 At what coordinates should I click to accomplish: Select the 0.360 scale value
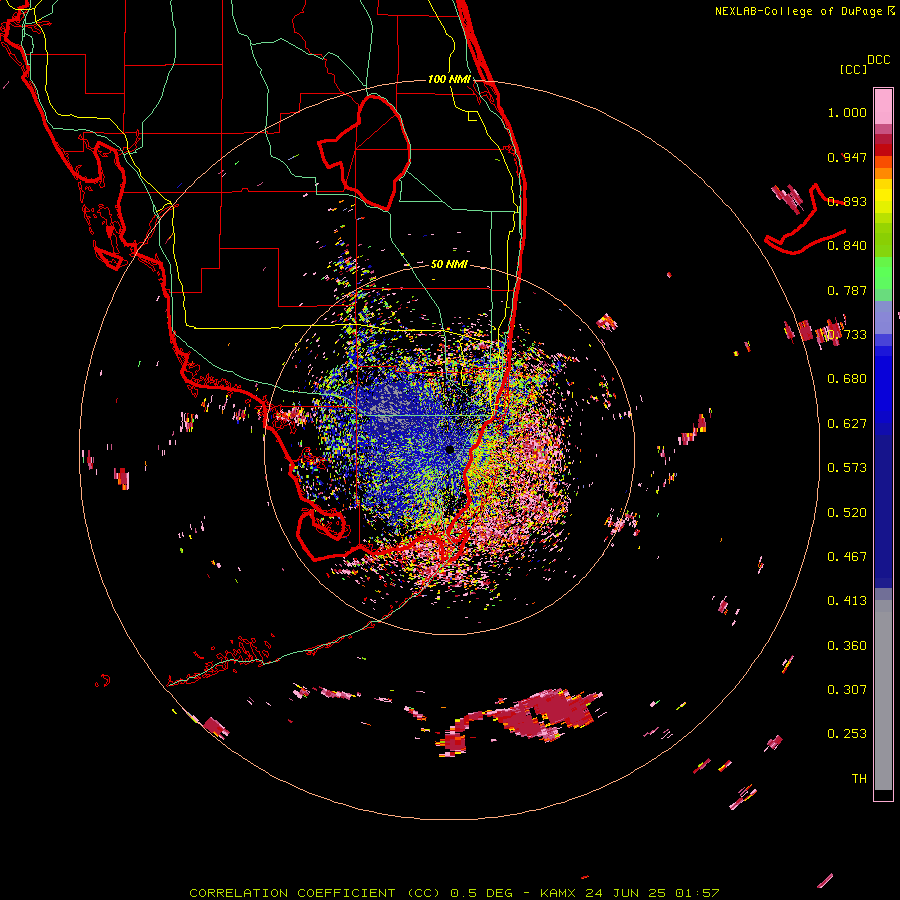point(847,646)
